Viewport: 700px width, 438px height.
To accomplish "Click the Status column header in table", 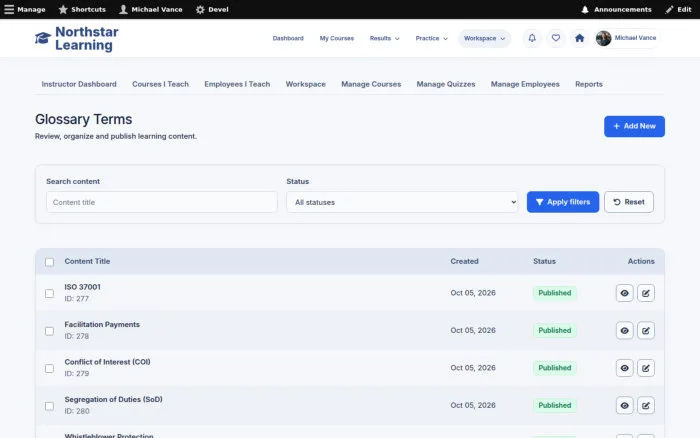I will 544,261.
